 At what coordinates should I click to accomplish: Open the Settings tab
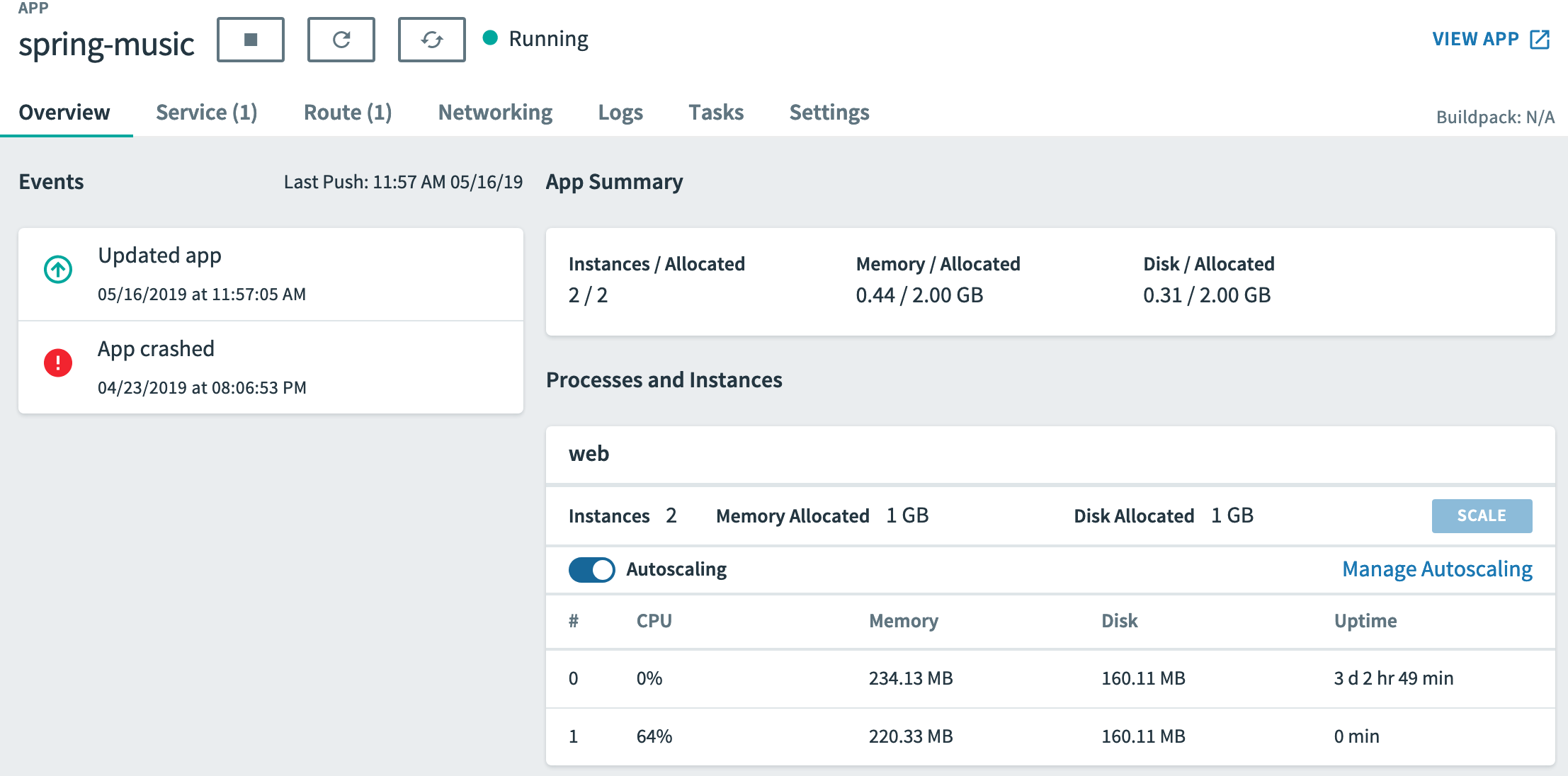(x=829, y=112)
